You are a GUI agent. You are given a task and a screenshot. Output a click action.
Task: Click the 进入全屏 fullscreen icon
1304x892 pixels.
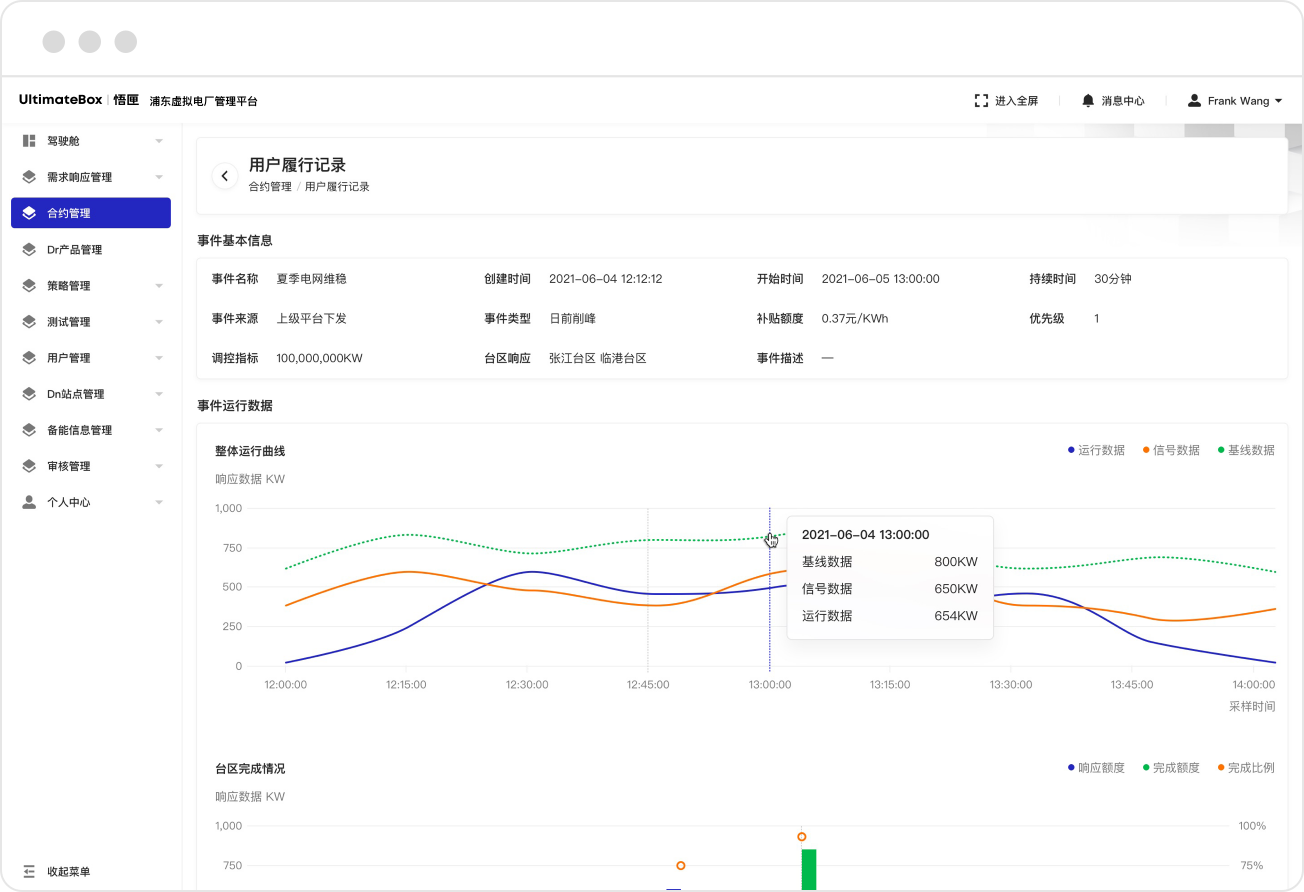coord(981,100)
